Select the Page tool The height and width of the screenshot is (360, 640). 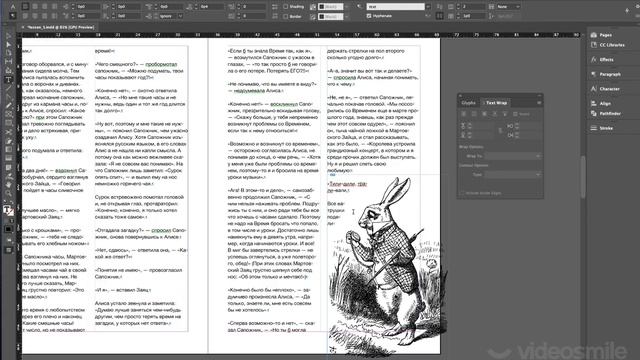8,53
